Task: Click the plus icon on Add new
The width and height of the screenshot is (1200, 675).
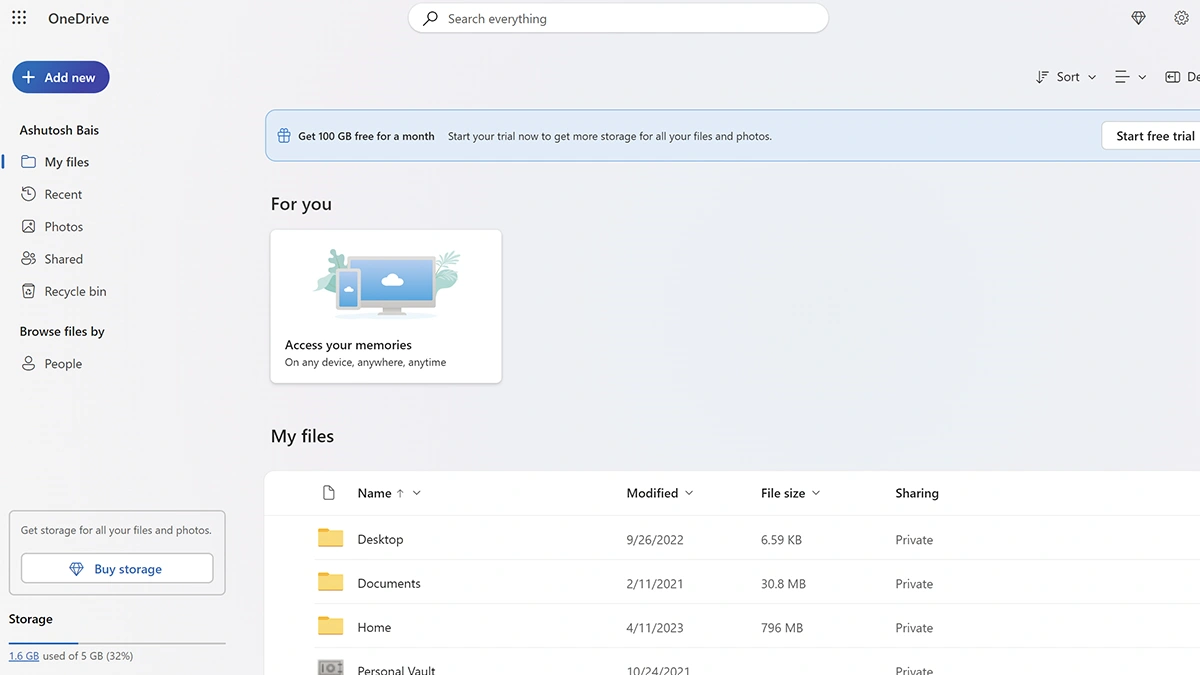Action: (x=28, y=77)
